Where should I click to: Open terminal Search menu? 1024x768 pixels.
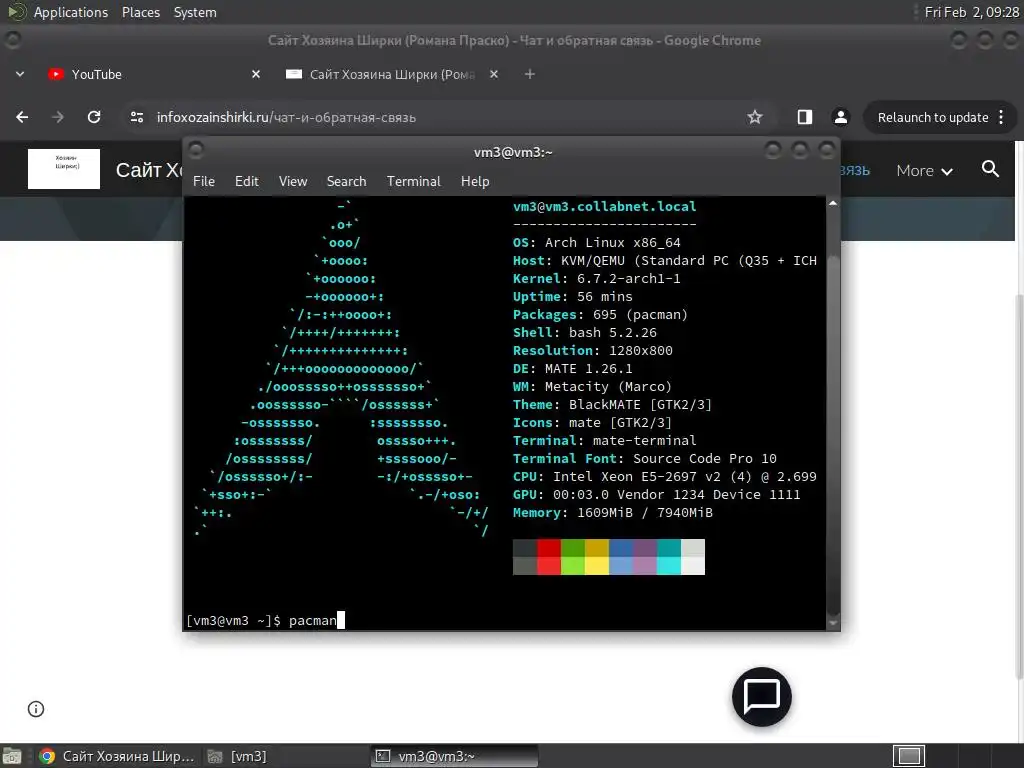pos(346,181)
